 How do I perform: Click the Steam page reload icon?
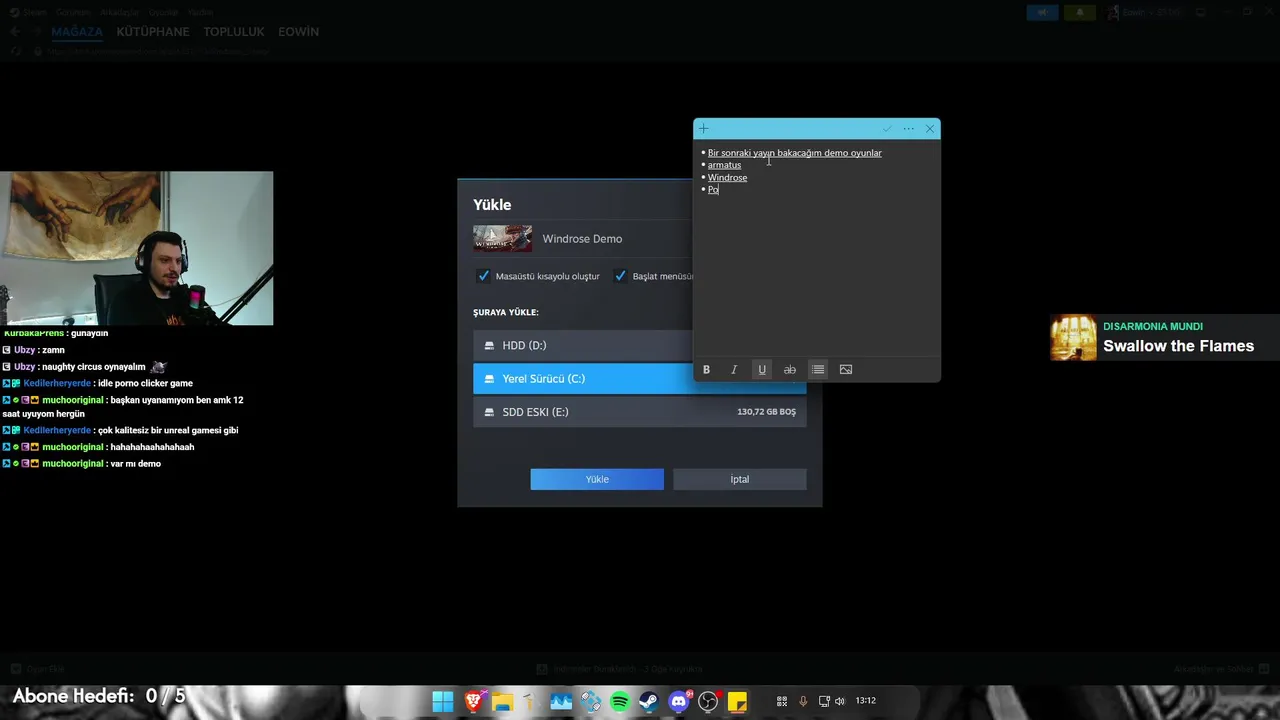tap(16, 51)
